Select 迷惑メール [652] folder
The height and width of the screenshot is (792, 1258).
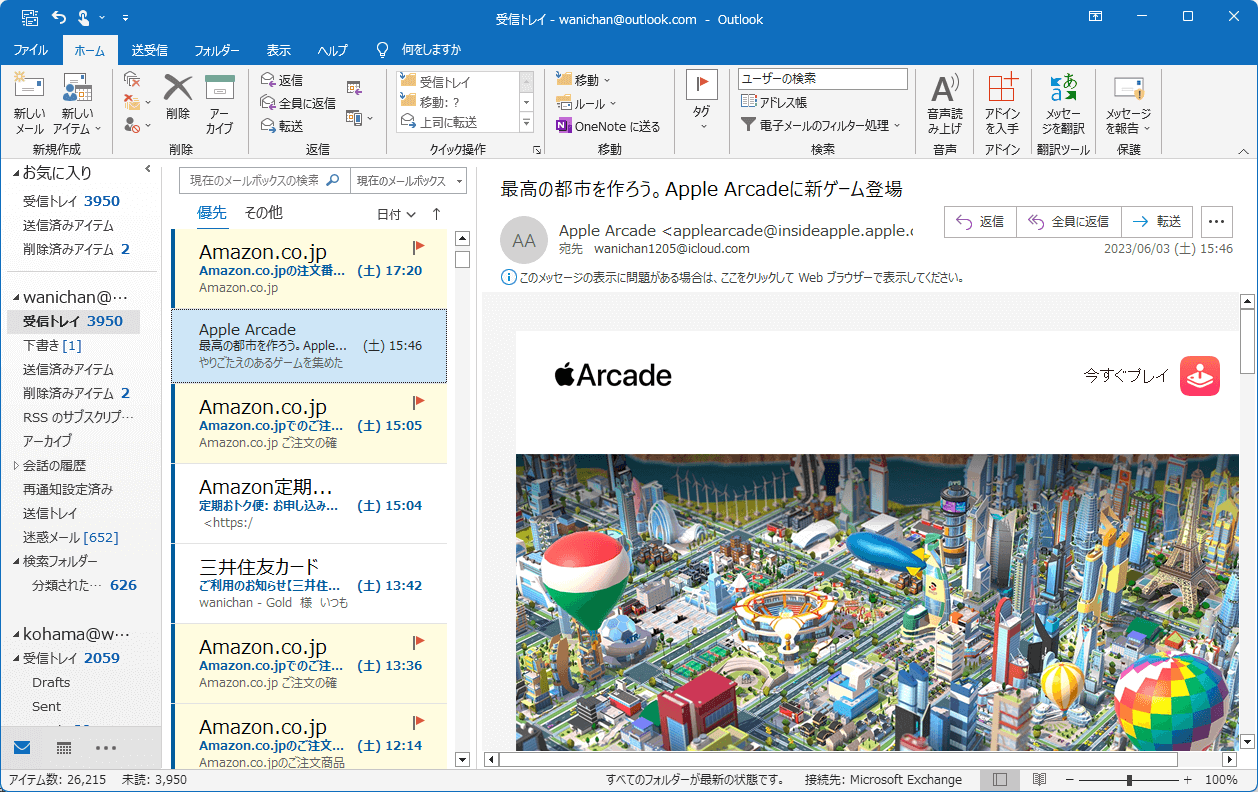(x=71, y=537)
